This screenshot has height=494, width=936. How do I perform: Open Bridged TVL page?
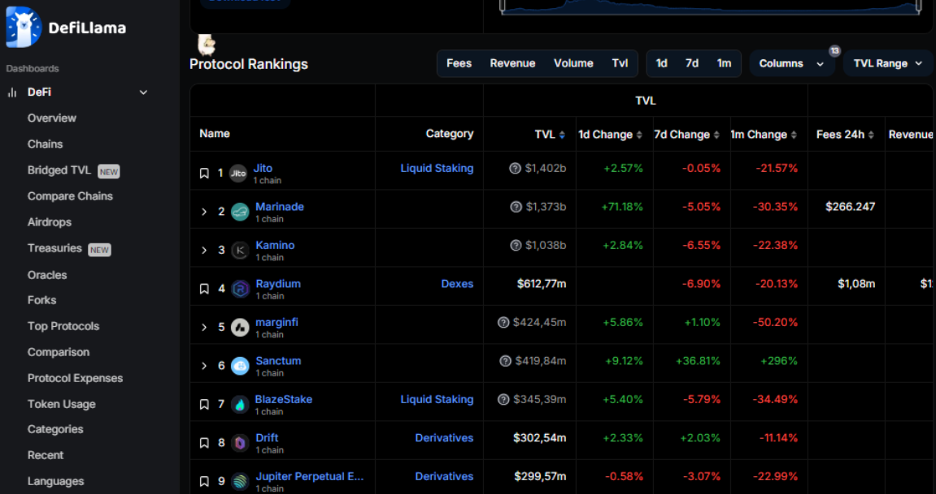[59, 170]
